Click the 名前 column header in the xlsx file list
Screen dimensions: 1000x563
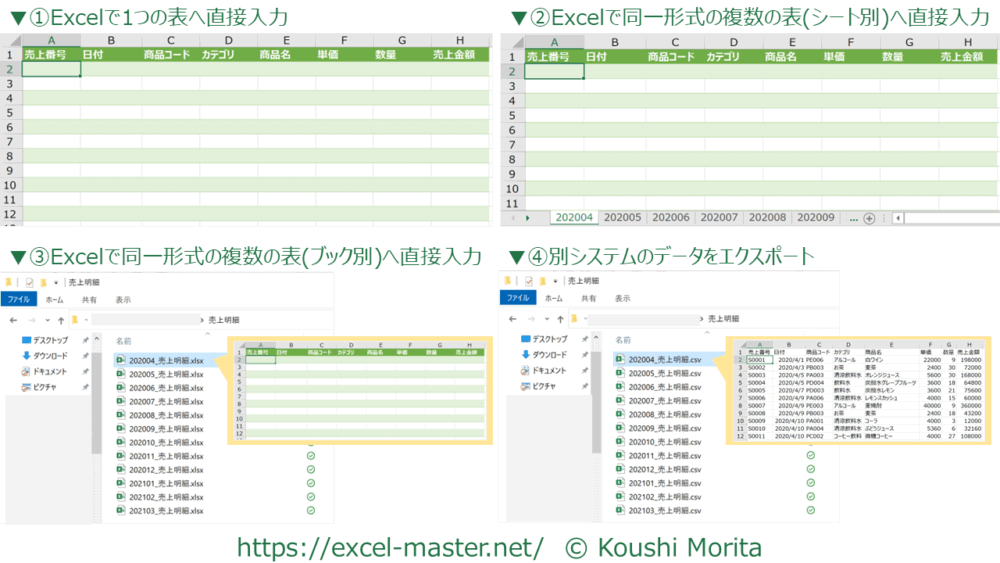[x=124, y=340]
